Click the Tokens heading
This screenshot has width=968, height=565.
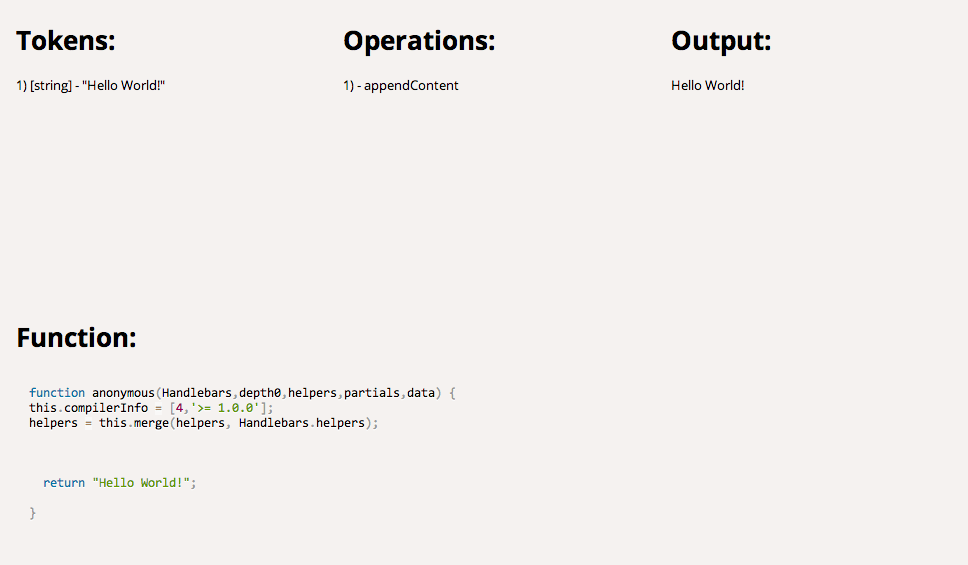[x=66, y=41]
